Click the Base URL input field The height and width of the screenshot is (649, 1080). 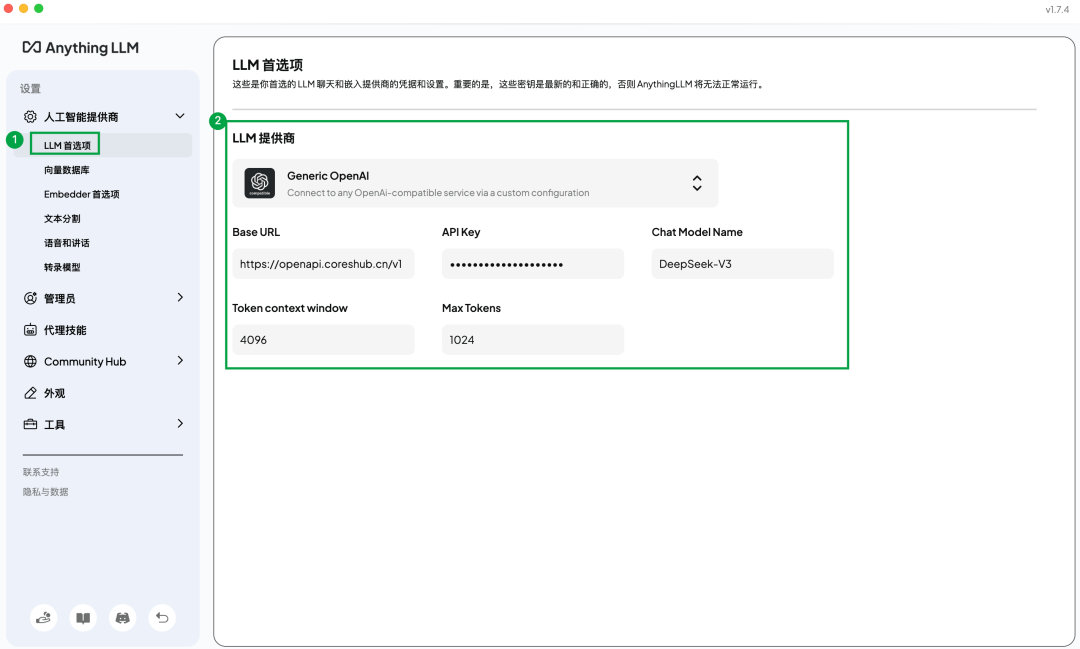tap(323, 264)
